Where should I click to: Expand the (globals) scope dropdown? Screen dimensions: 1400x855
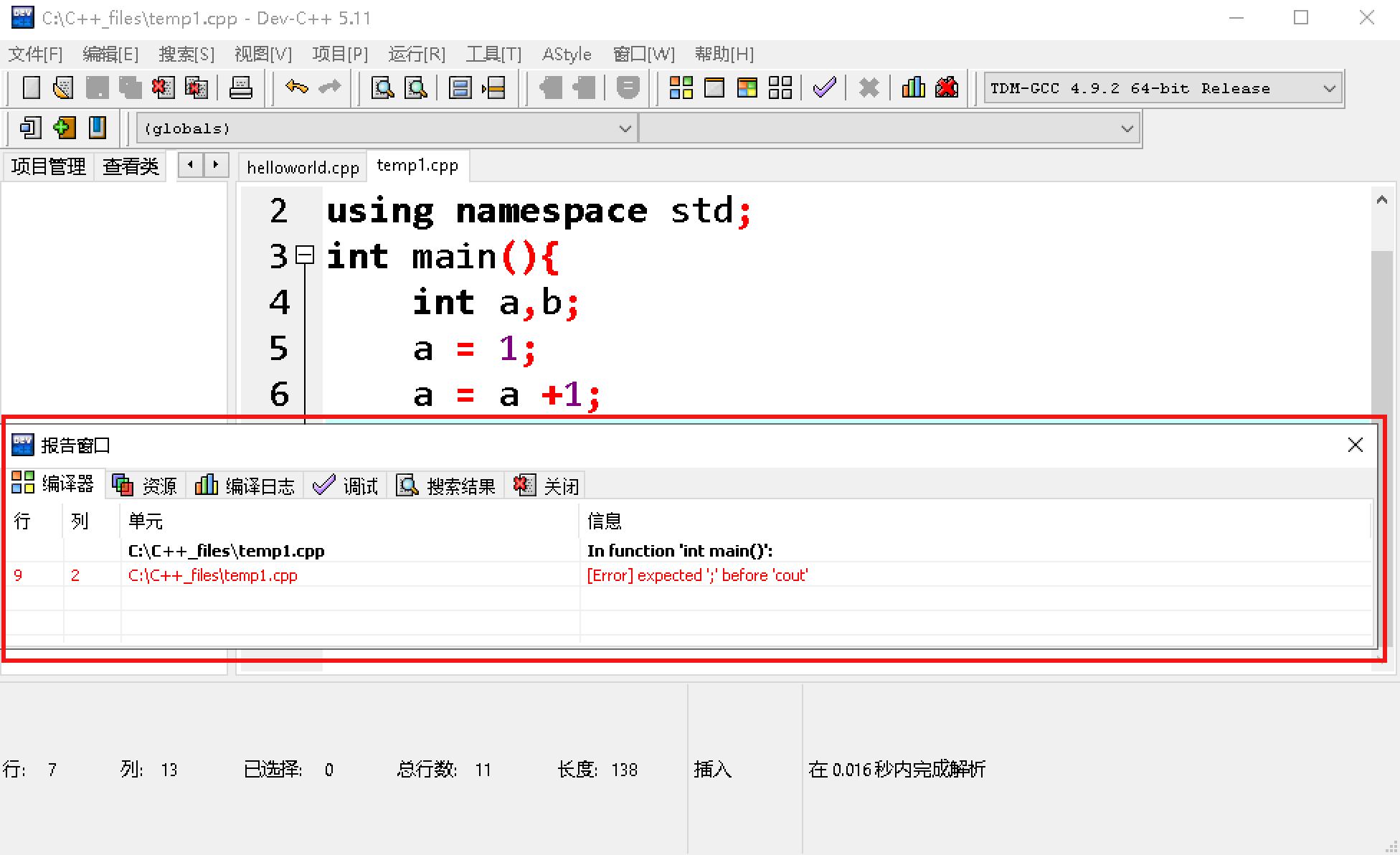pos(625,129)
